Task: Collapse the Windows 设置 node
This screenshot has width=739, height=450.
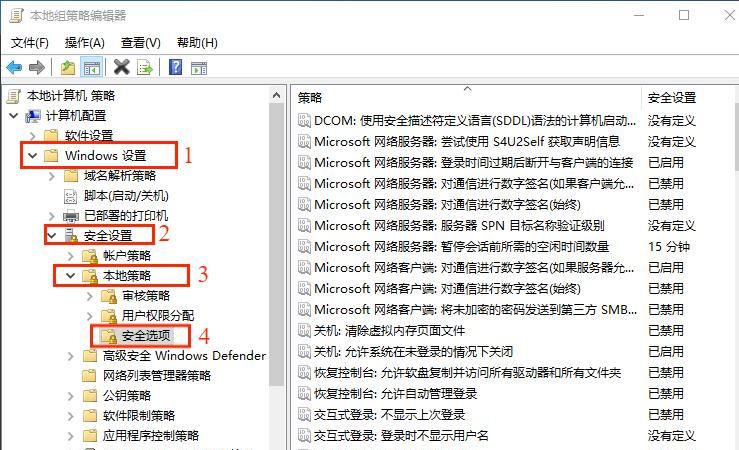Action: [x=33, y=155]
